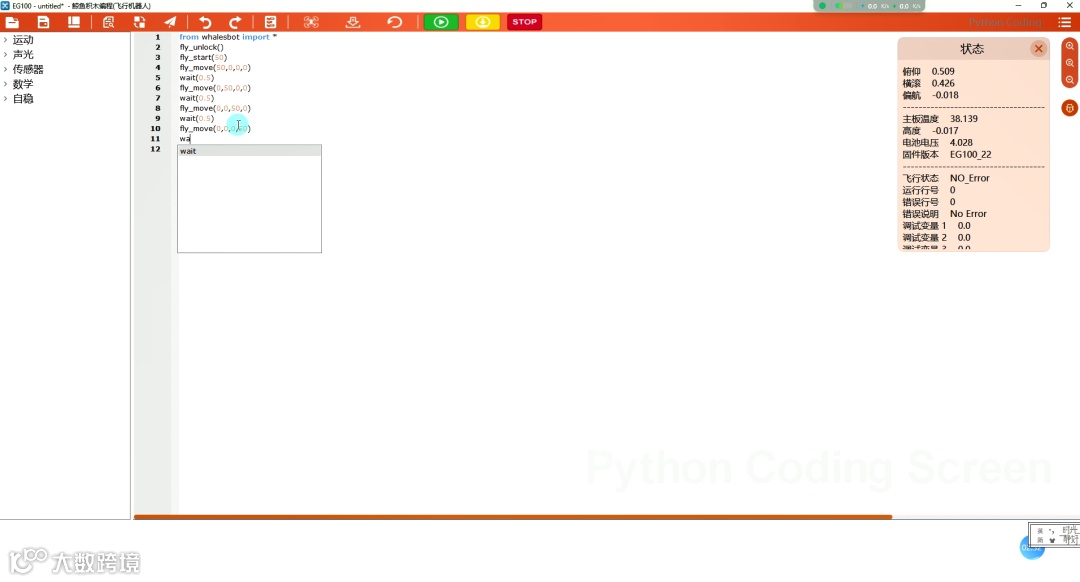Image resolution: width=1080 pixels, height=582 pixels.
Task: Open the hamburger list menu at top right
Action: 1065,22
